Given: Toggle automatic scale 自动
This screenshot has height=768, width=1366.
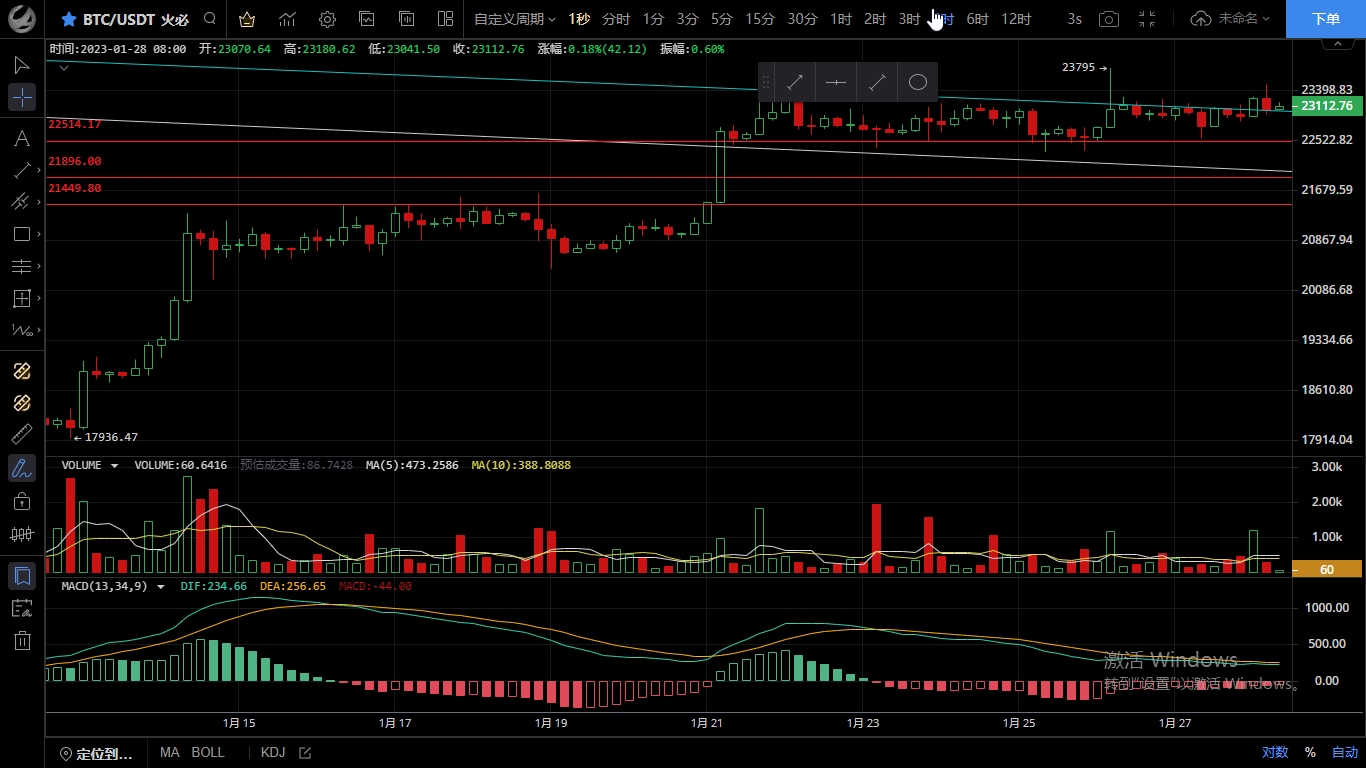Looking at the screenshot, I should point(1344,753).
